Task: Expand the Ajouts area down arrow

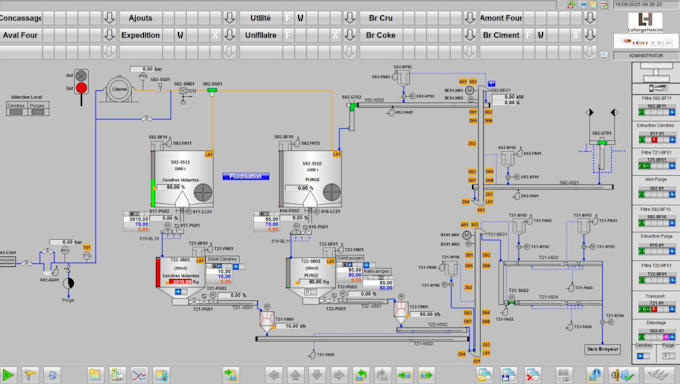Action: [x=229, y=18]
